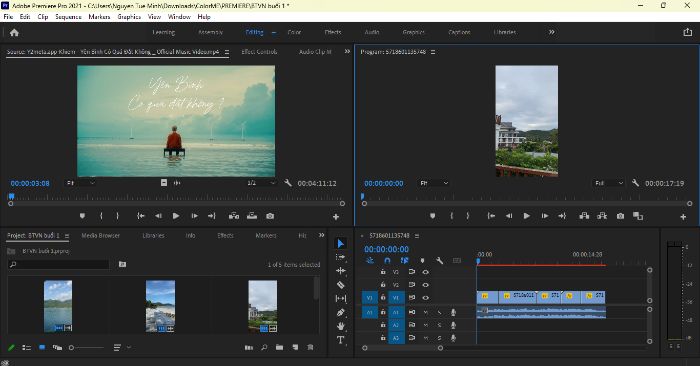Go to the Home screen icon

click(x=14, y=33)
